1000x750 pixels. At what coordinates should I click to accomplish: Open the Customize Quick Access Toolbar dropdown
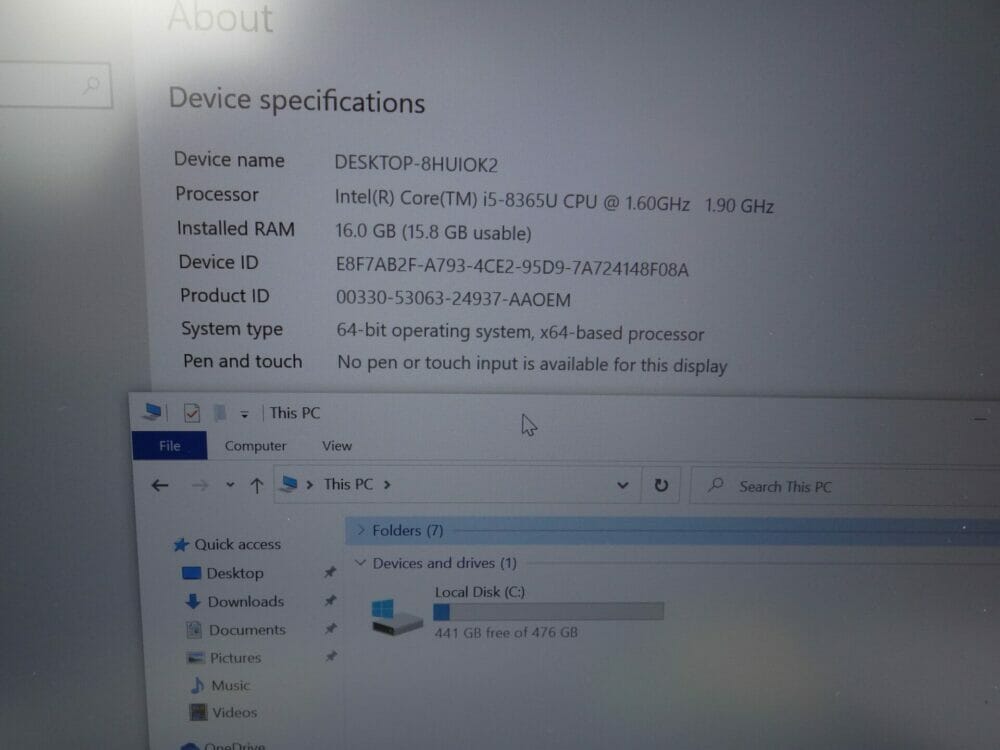[244, 415]
